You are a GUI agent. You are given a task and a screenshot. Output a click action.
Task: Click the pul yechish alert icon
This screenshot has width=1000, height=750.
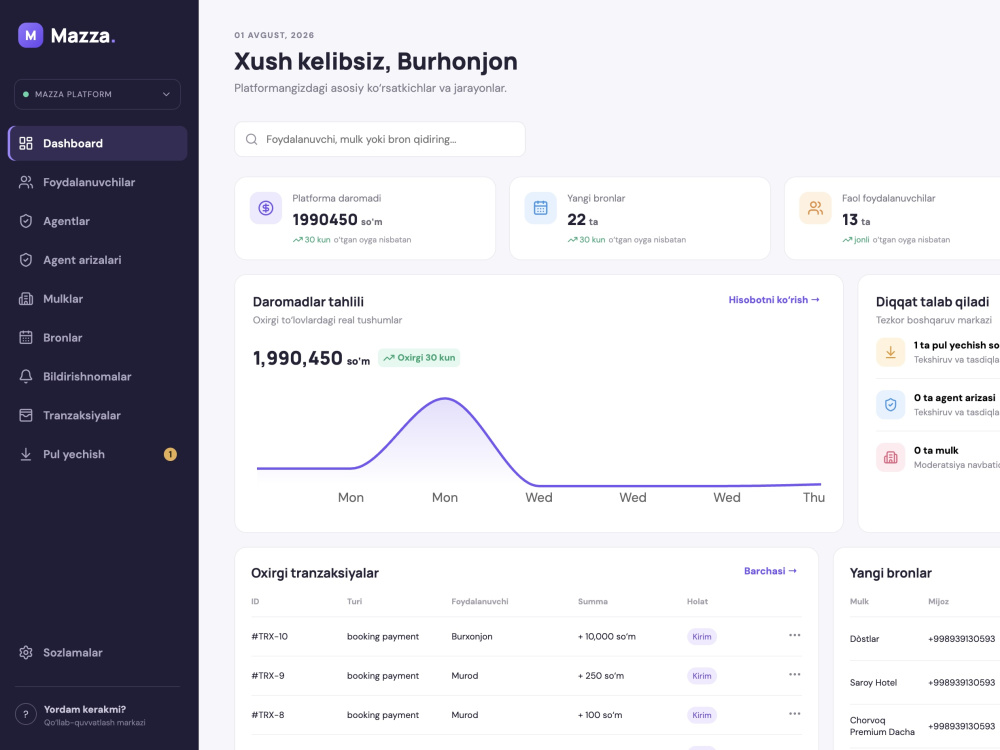click(891, 352)
